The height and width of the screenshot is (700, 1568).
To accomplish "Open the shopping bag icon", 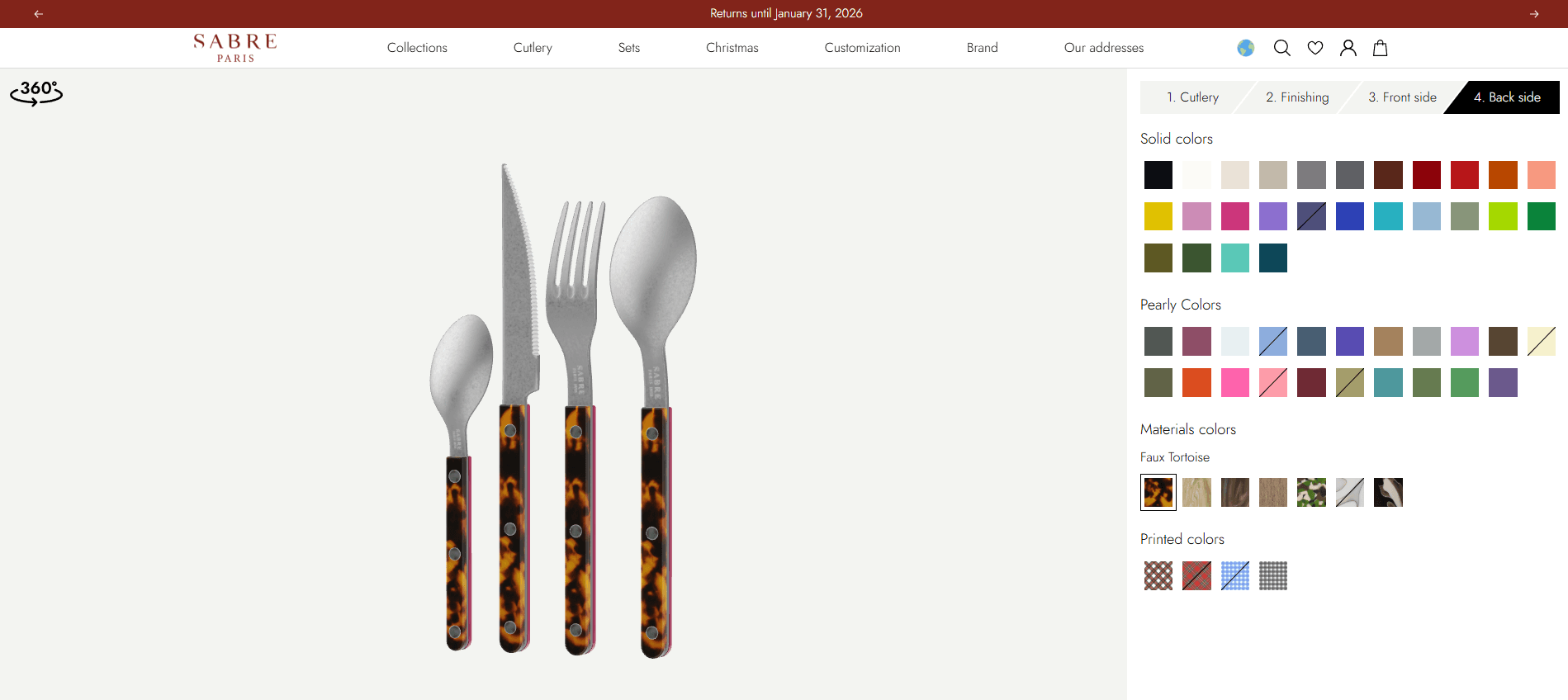I will [x=1380, y=48].
